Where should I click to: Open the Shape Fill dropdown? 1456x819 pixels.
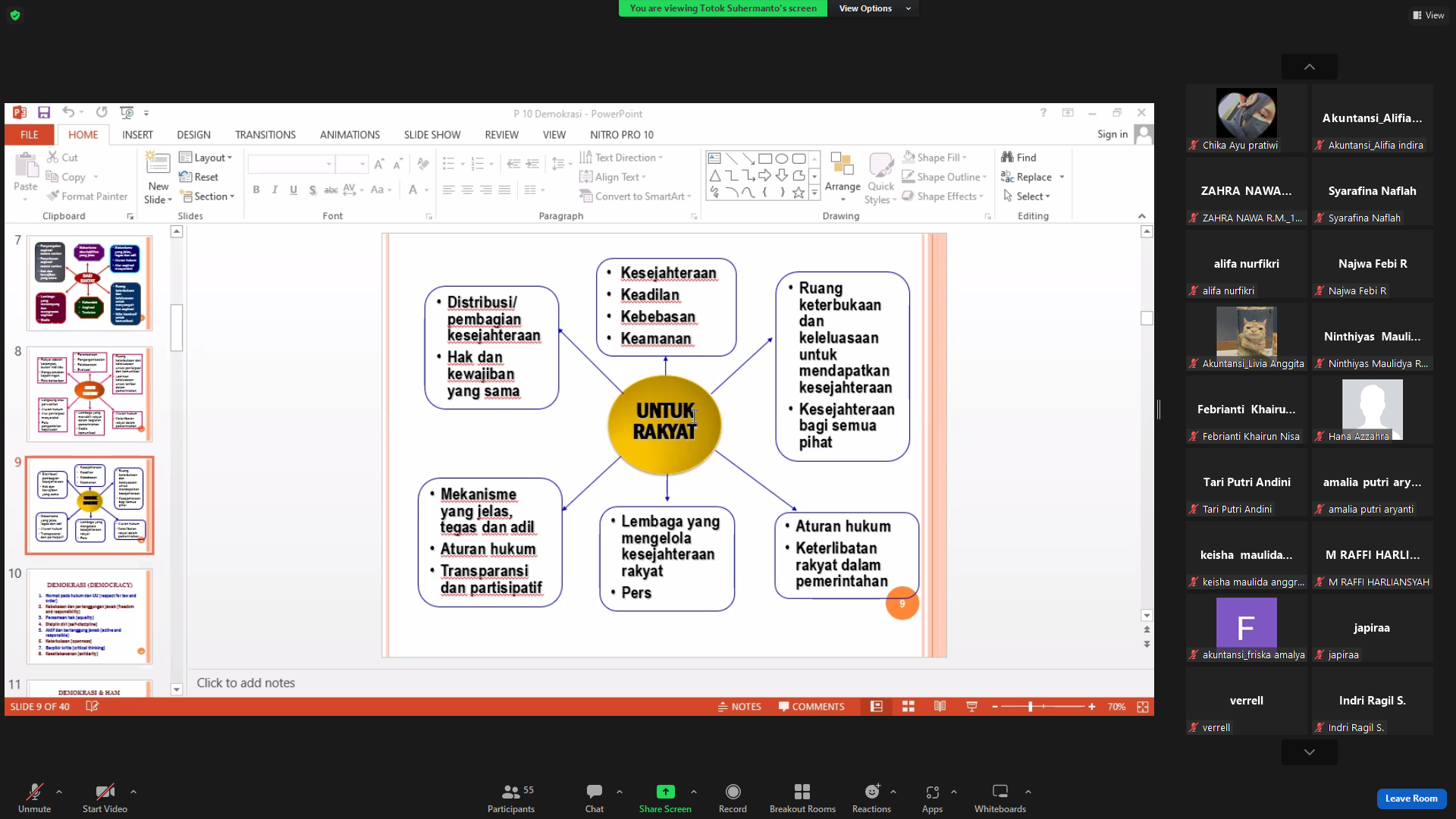[934, 157]
